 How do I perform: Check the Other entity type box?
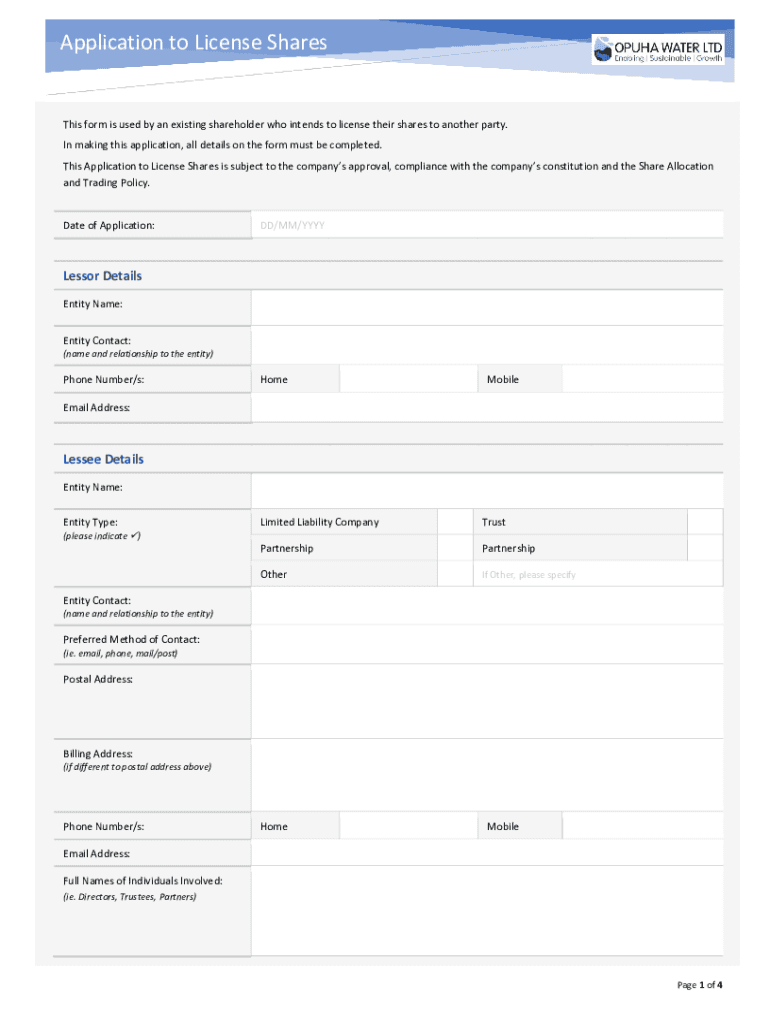pyautogui.click(x=454, y=574)
